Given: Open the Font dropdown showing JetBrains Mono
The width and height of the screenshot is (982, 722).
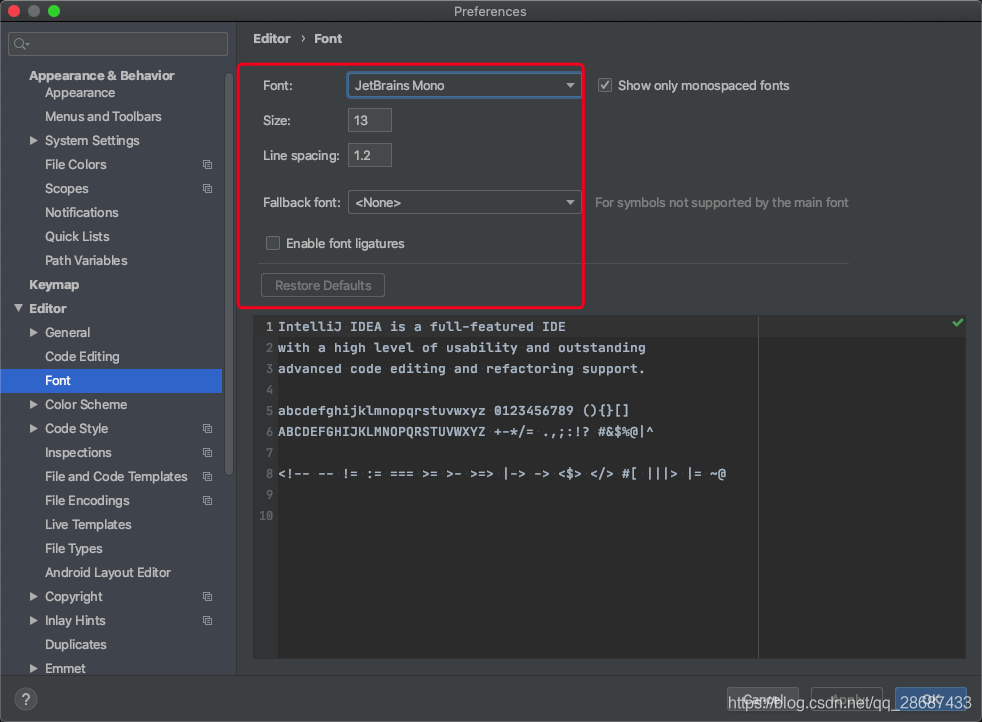Looking at the screenshot, I should click(x=463, y=86).
